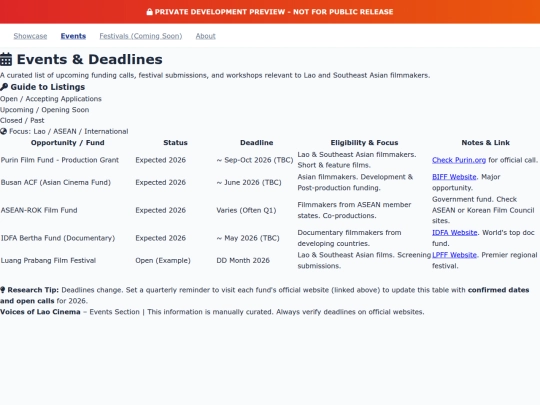The image size is (540, 405).
Task: Open the BIFF Website link
Action: tap(454, 177)
